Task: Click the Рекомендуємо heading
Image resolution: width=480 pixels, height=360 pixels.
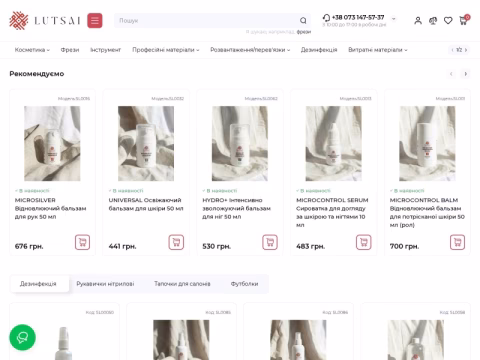Action: tap(37, 74)
